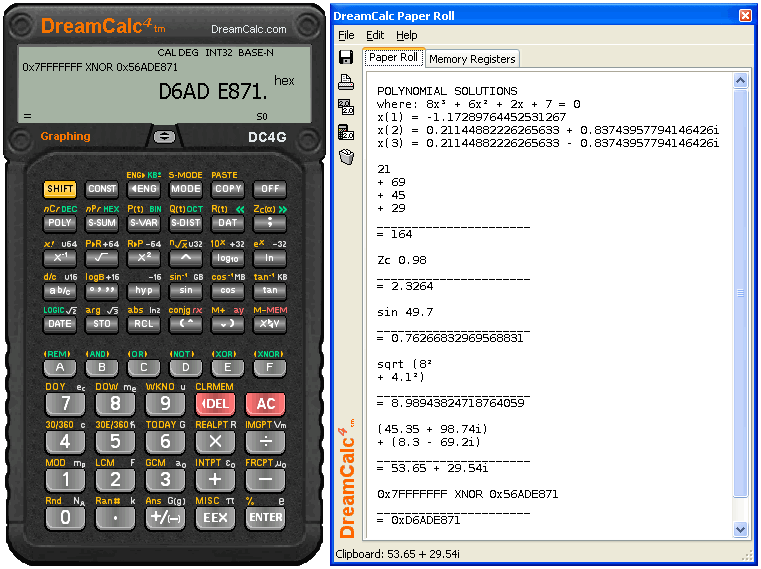This screenshot has width=761, height=569.
Task: Click the result line '= 0xD6ADE871'
Action: (418, 520)
